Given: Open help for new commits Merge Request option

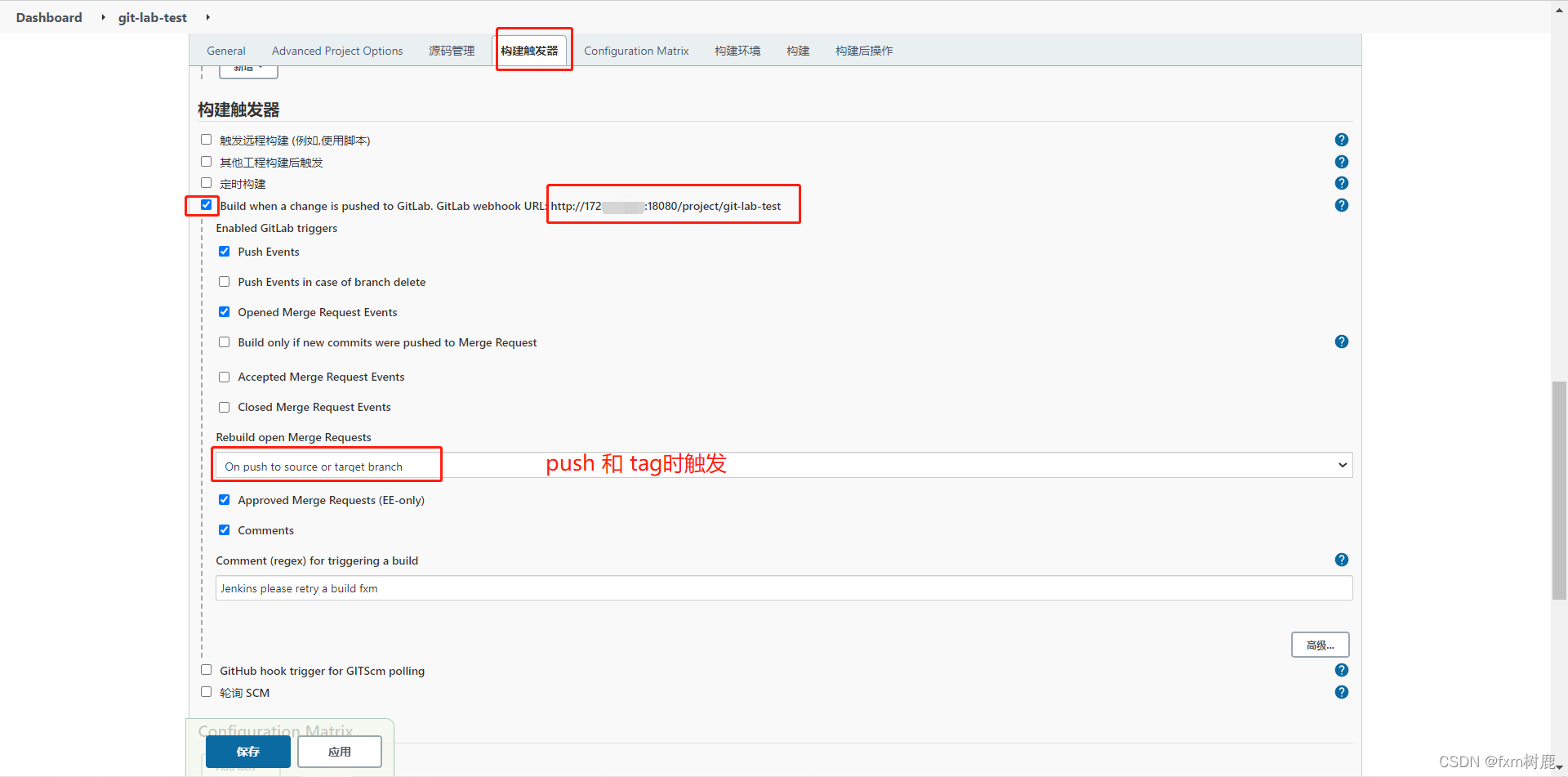Looking at the screenshot, I should click(1341, 342).
